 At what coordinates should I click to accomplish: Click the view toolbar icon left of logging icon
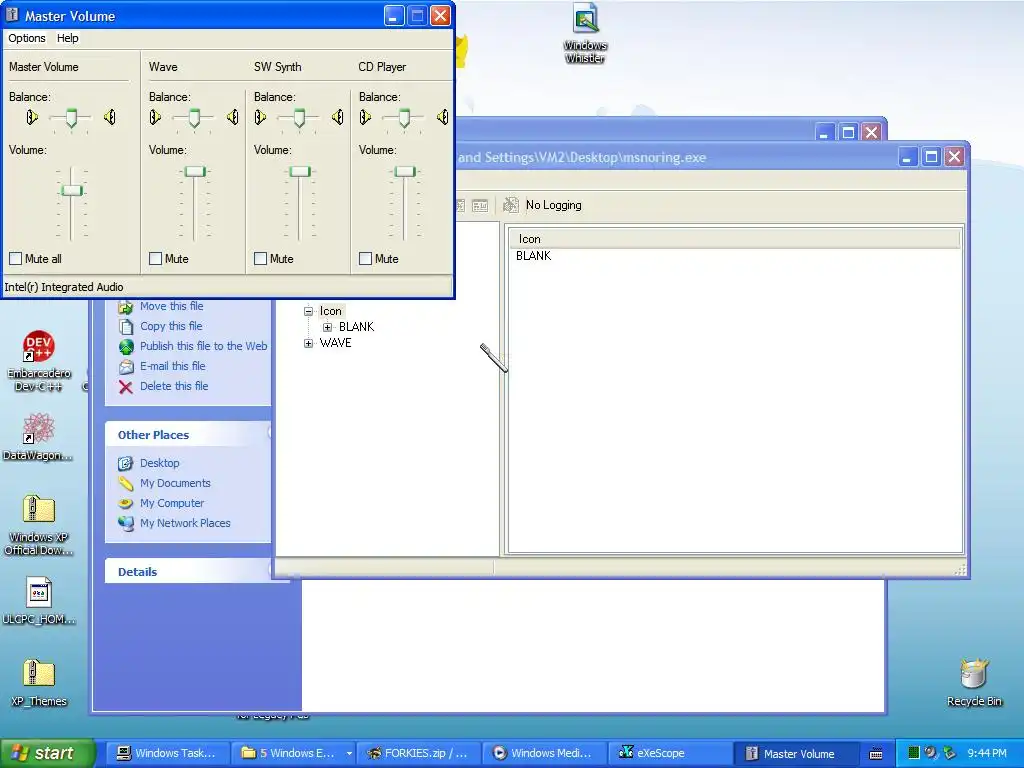(x=480, y=206)
